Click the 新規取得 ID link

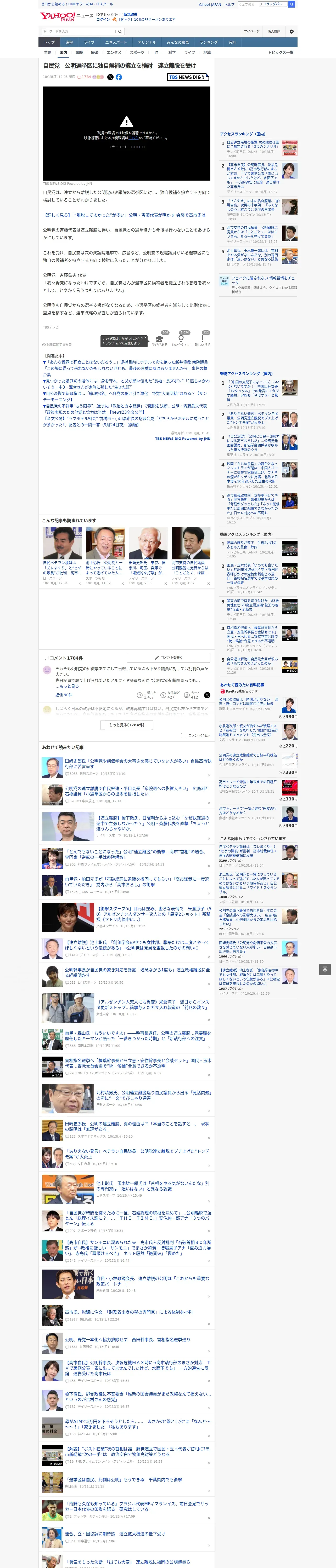(131, 14)
